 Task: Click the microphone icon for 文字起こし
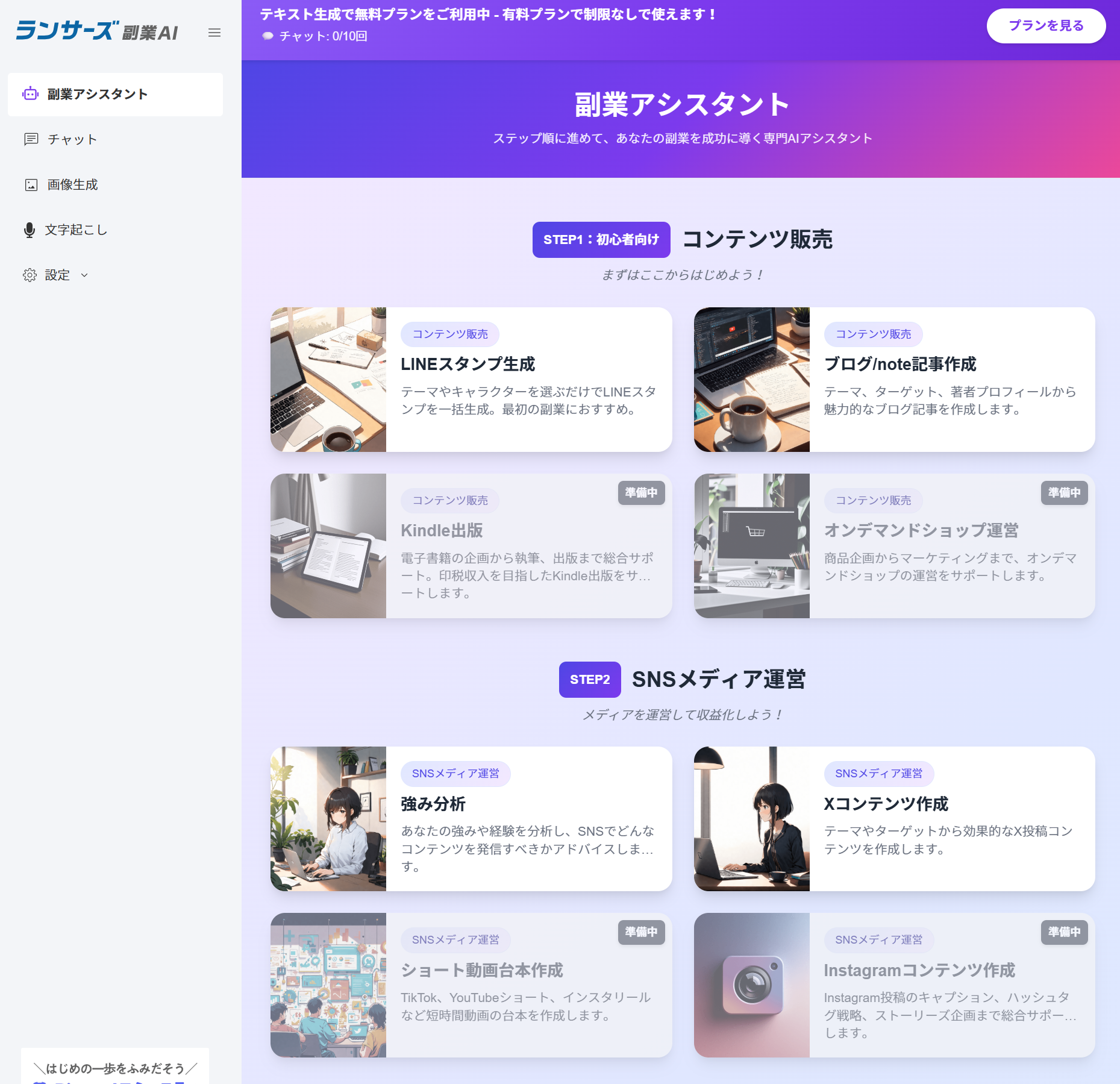[29, 230]
